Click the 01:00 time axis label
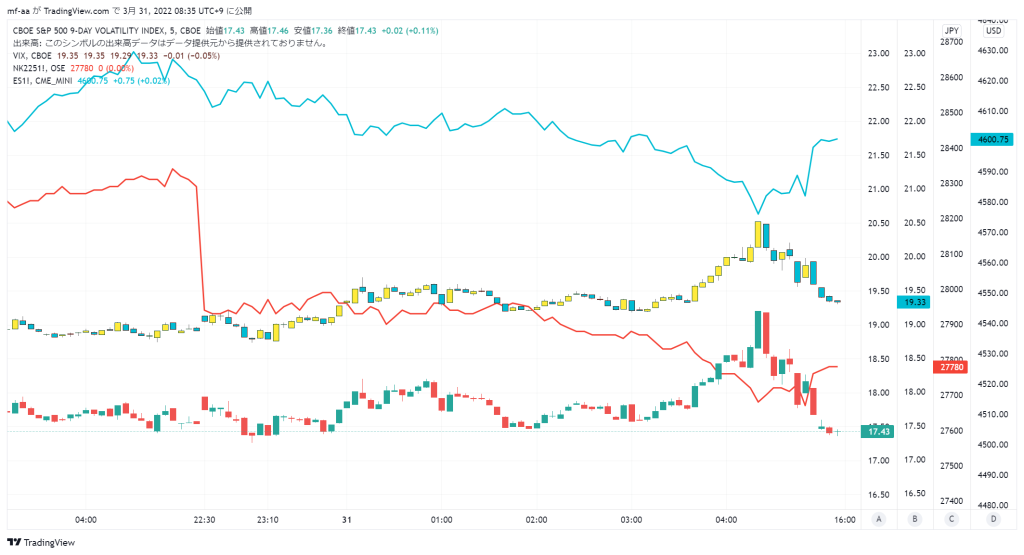Screen dimensions: 1024x555 coord(441,520)
